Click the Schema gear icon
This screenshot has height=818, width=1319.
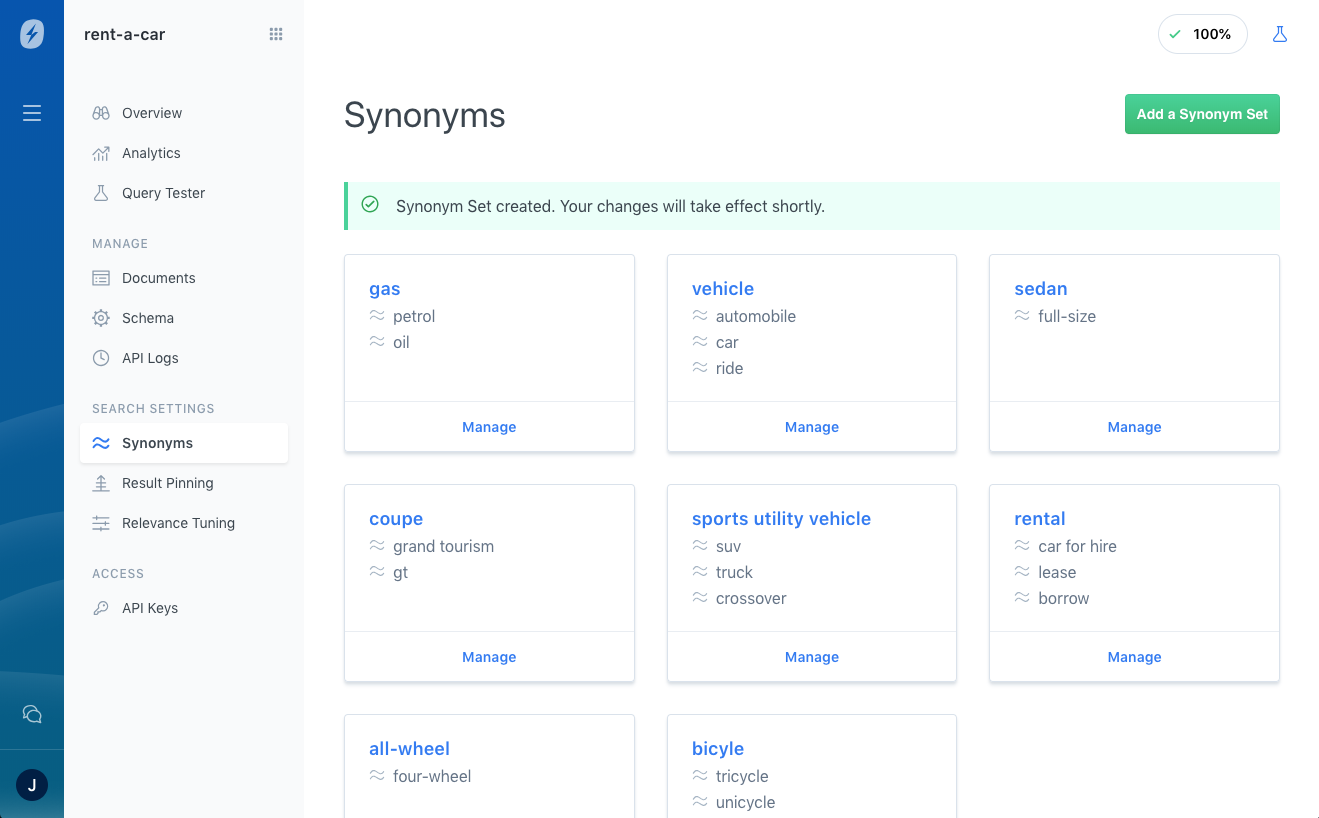pos(101,318)
